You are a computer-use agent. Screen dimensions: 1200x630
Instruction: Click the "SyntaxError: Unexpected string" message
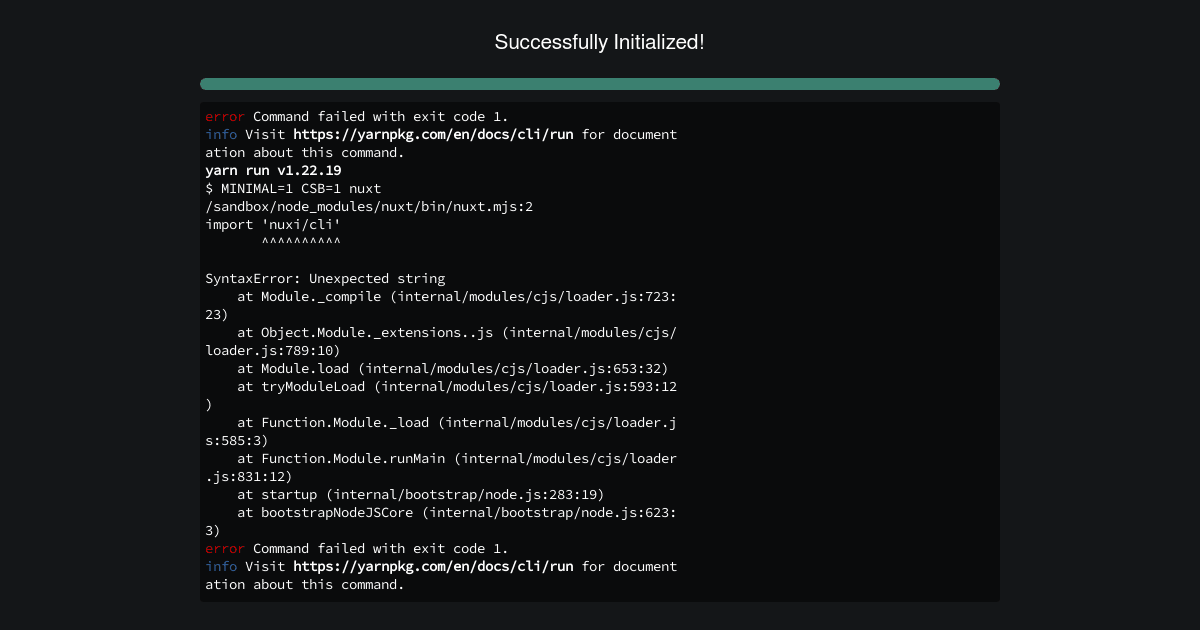point(325,278)
